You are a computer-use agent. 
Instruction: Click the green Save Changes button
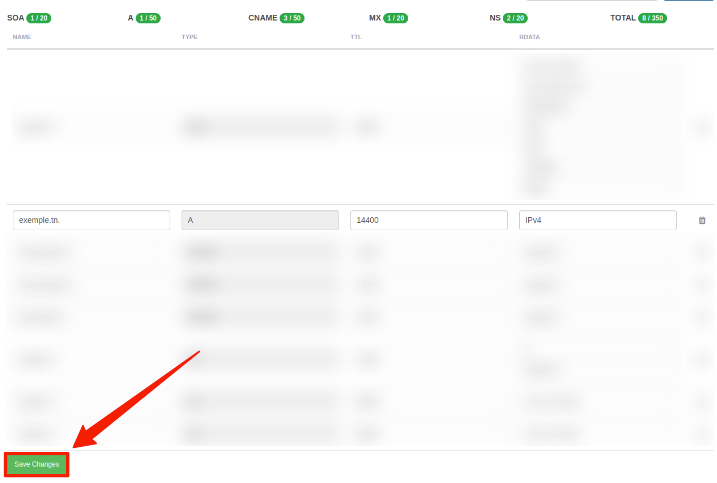[37, 464]
